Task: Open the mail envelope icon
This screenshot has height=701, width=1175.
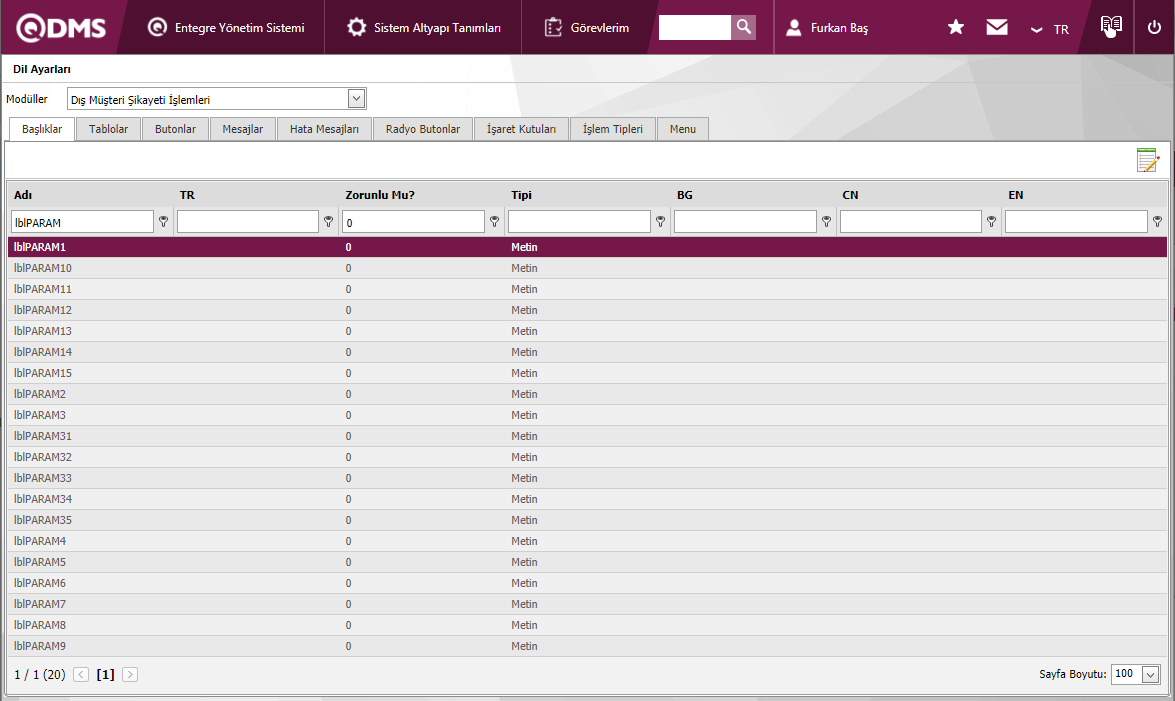Action: coord(997,27)
